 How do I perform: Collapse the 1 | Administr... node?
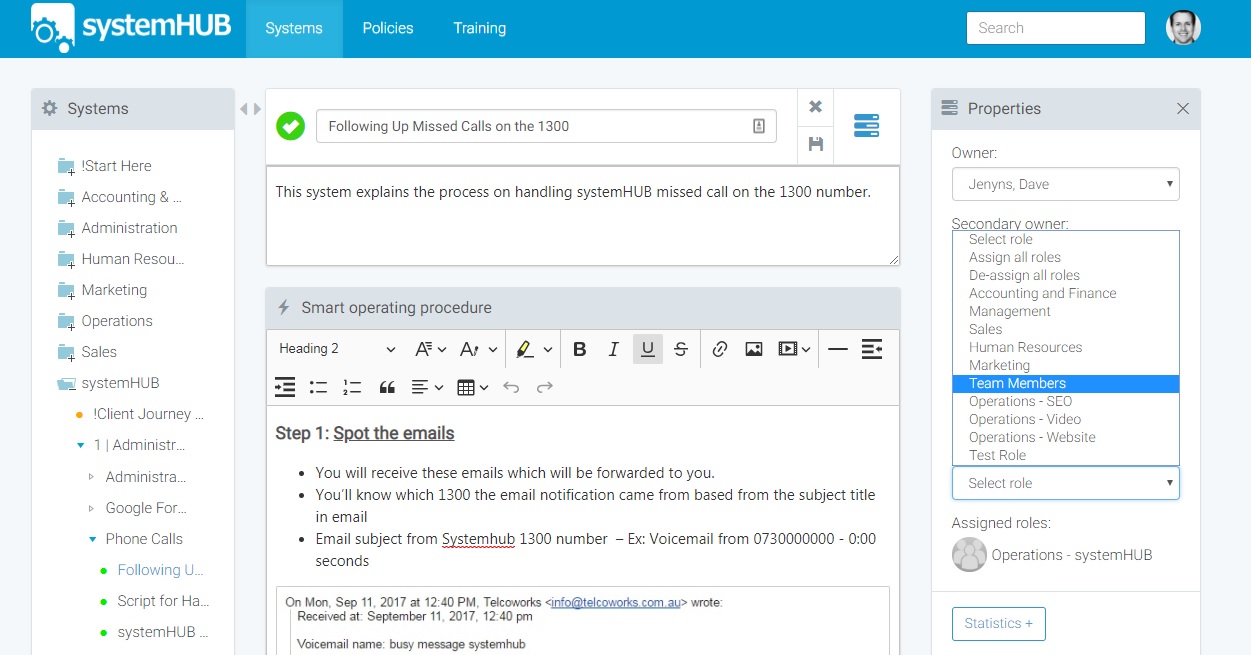tap(80, 446)
